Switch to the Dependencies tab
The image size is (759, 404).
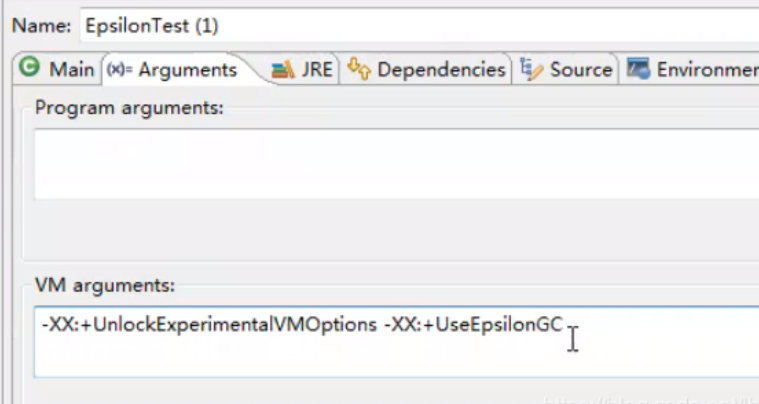pos(441,70)
